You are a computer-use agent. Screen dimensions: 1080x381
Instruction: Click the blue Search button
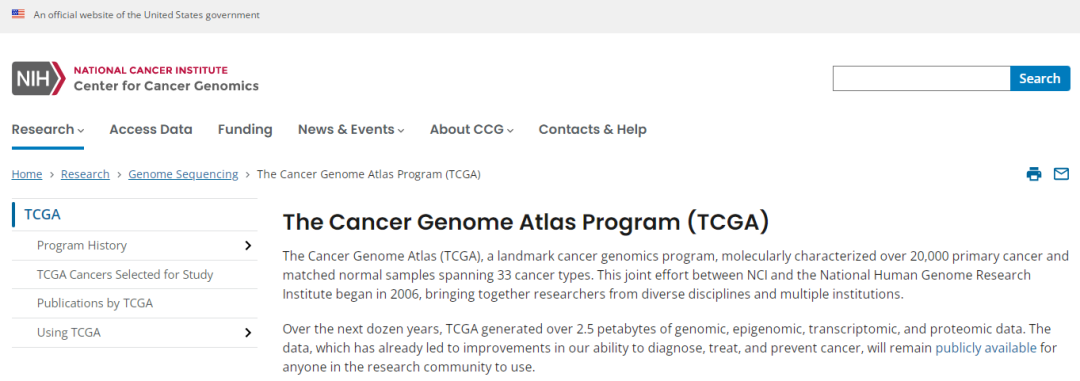tap(1040, 79)
